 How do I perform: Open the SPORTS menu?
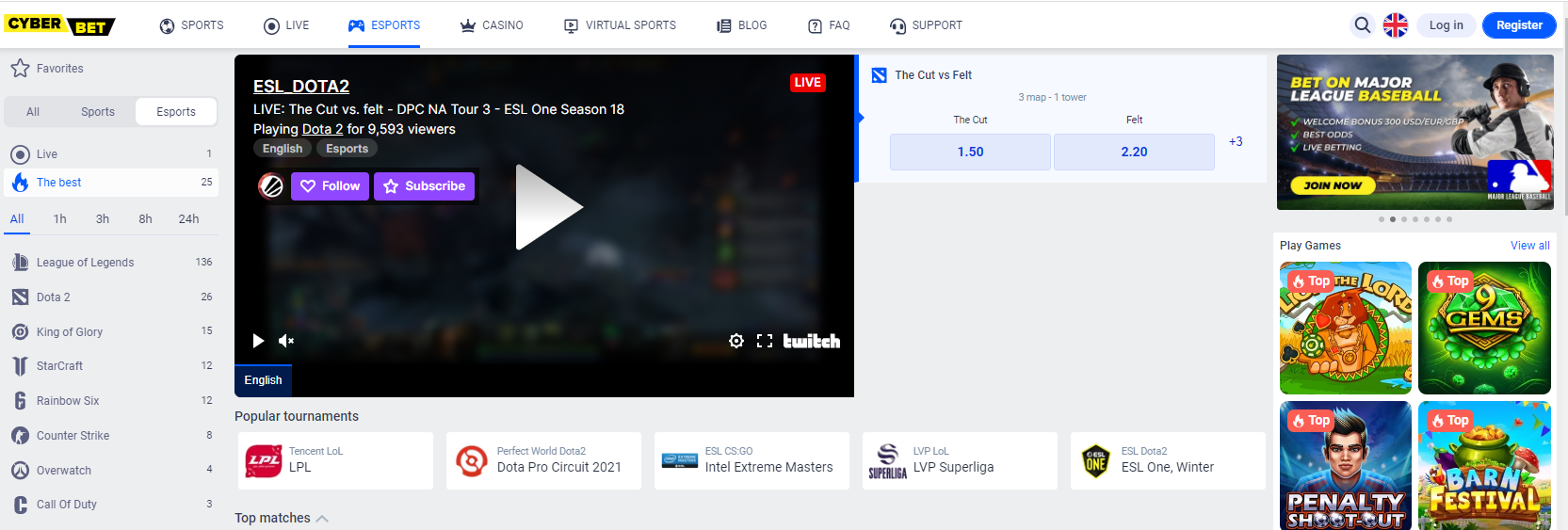point(191,25)
